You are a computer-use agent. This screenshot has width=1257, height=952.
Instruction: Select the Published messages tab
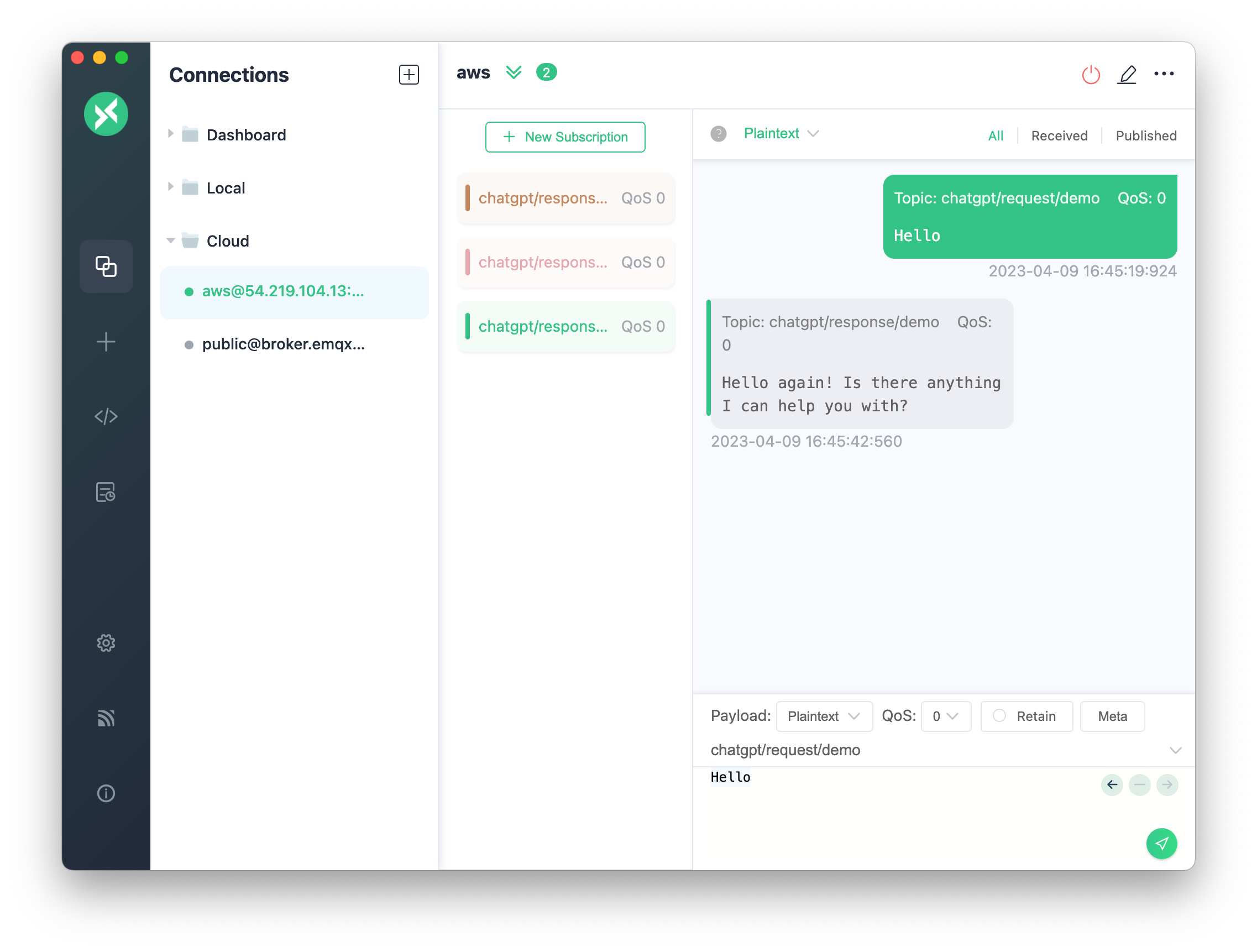click(x=1145, y=134)
